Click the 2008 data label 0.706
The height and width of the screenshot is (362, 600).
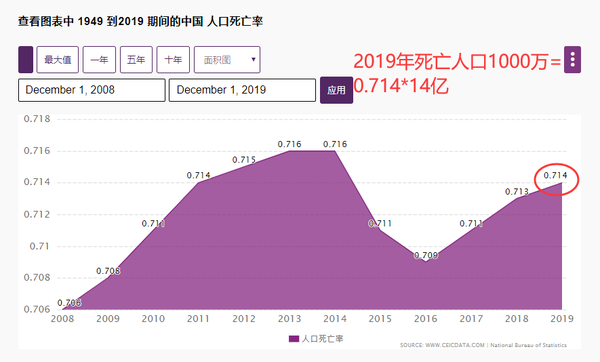[x=69, y=303]
